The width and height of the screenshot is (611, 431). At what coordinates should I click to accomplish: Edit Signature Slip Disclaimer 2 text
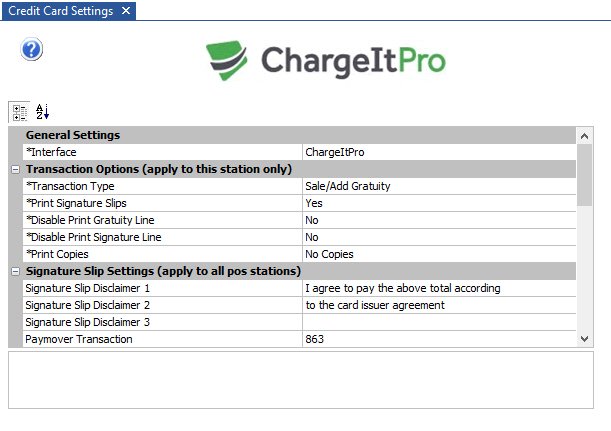point(439,305)
